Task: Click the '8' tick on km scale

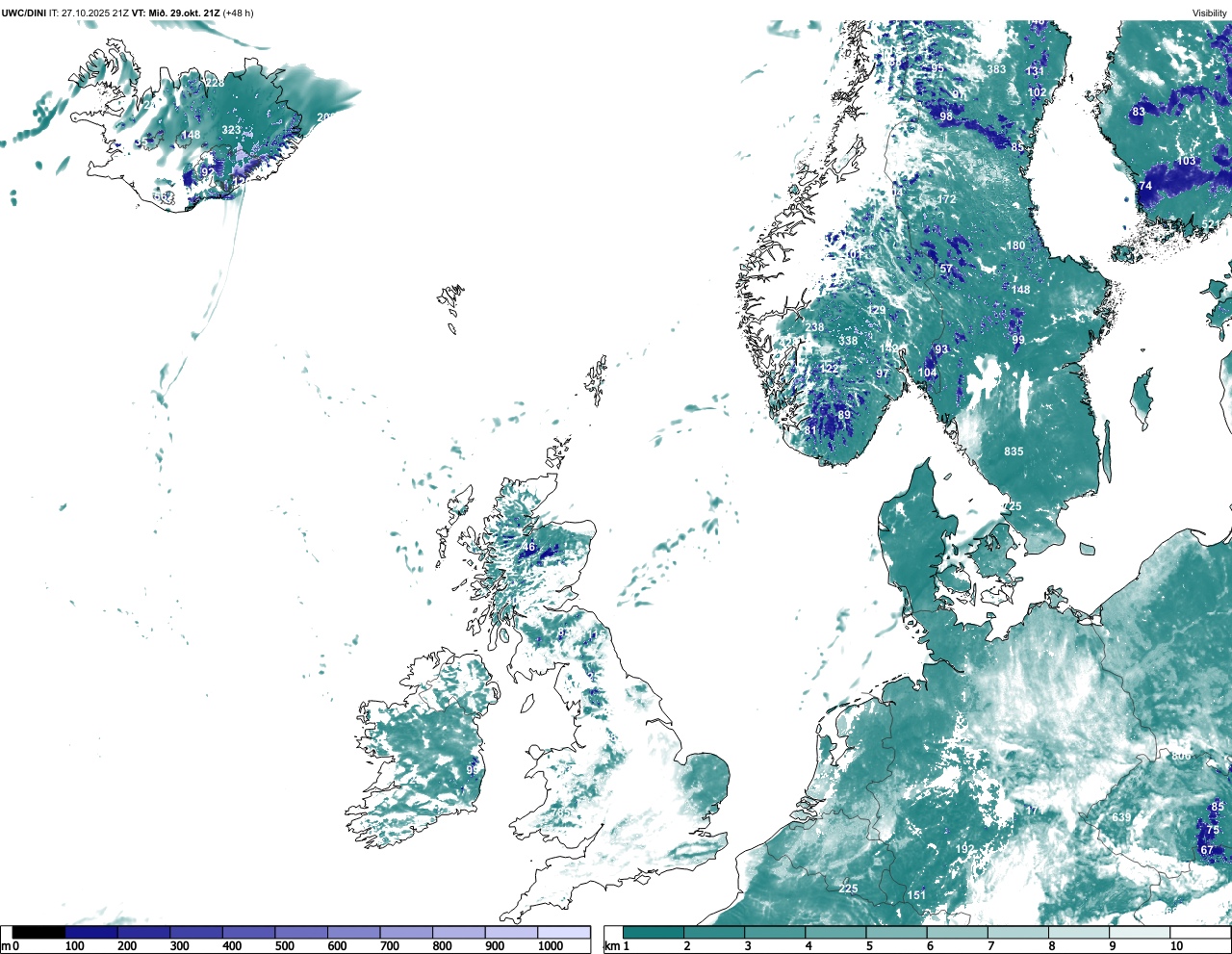Action: (1052, 946)
